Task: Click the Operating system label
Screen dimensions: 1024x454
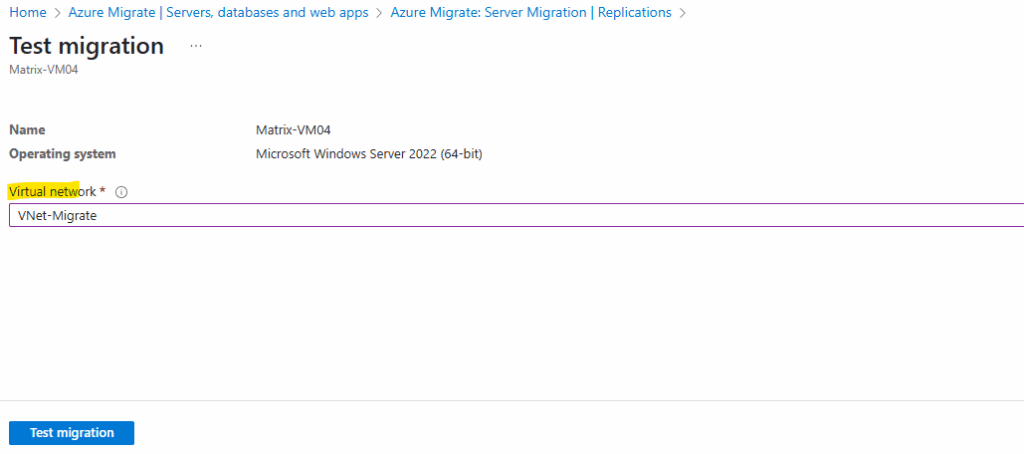Action: [62, 154]
